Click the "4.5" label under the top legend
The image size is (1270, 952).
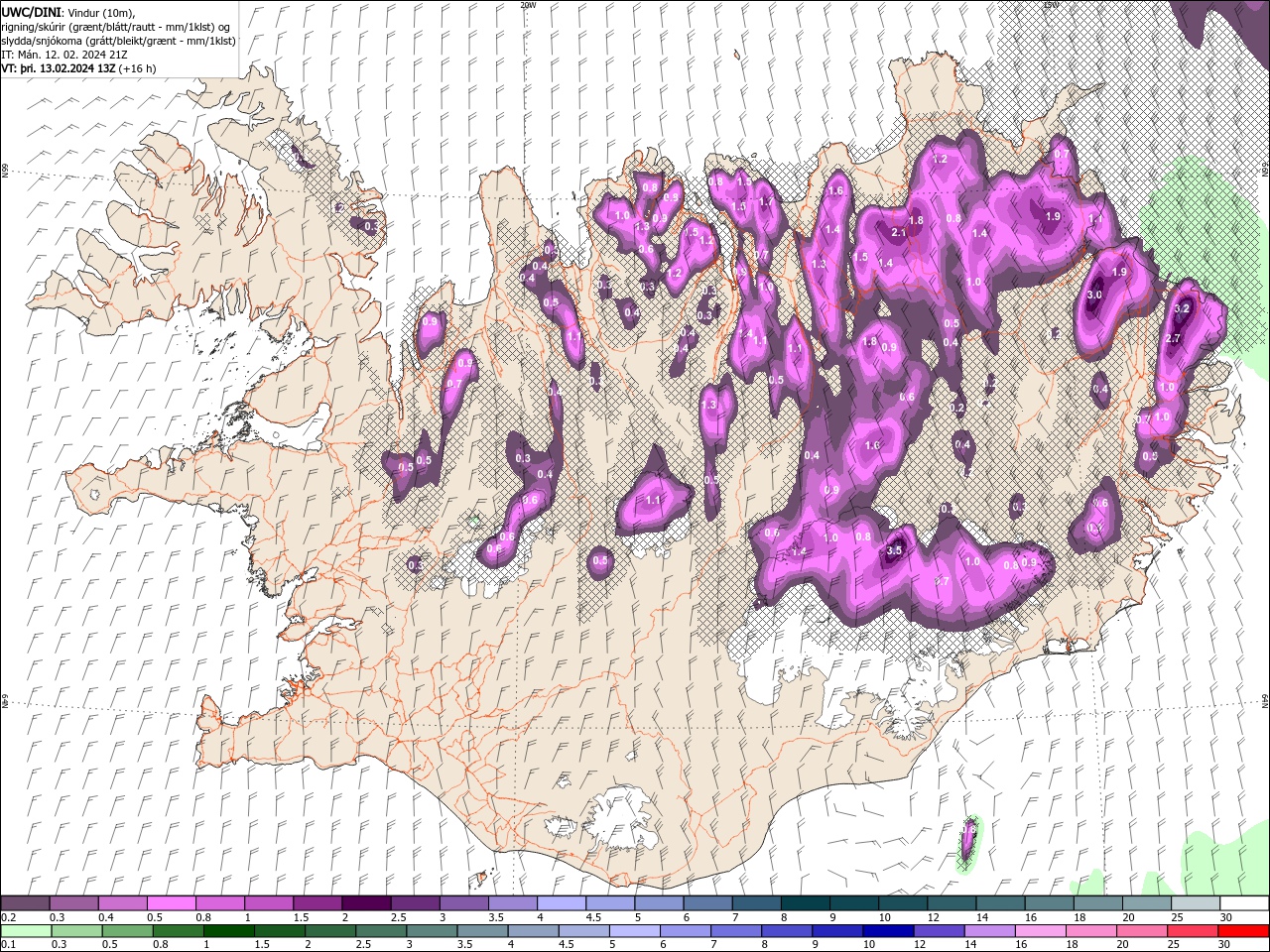(593, 917)
